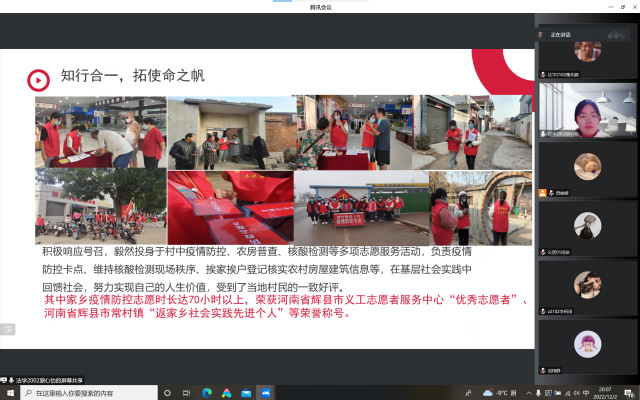Click the speaking indicator header in participant panel
This screenshot has width=640, height=400.
click(560, 34)
